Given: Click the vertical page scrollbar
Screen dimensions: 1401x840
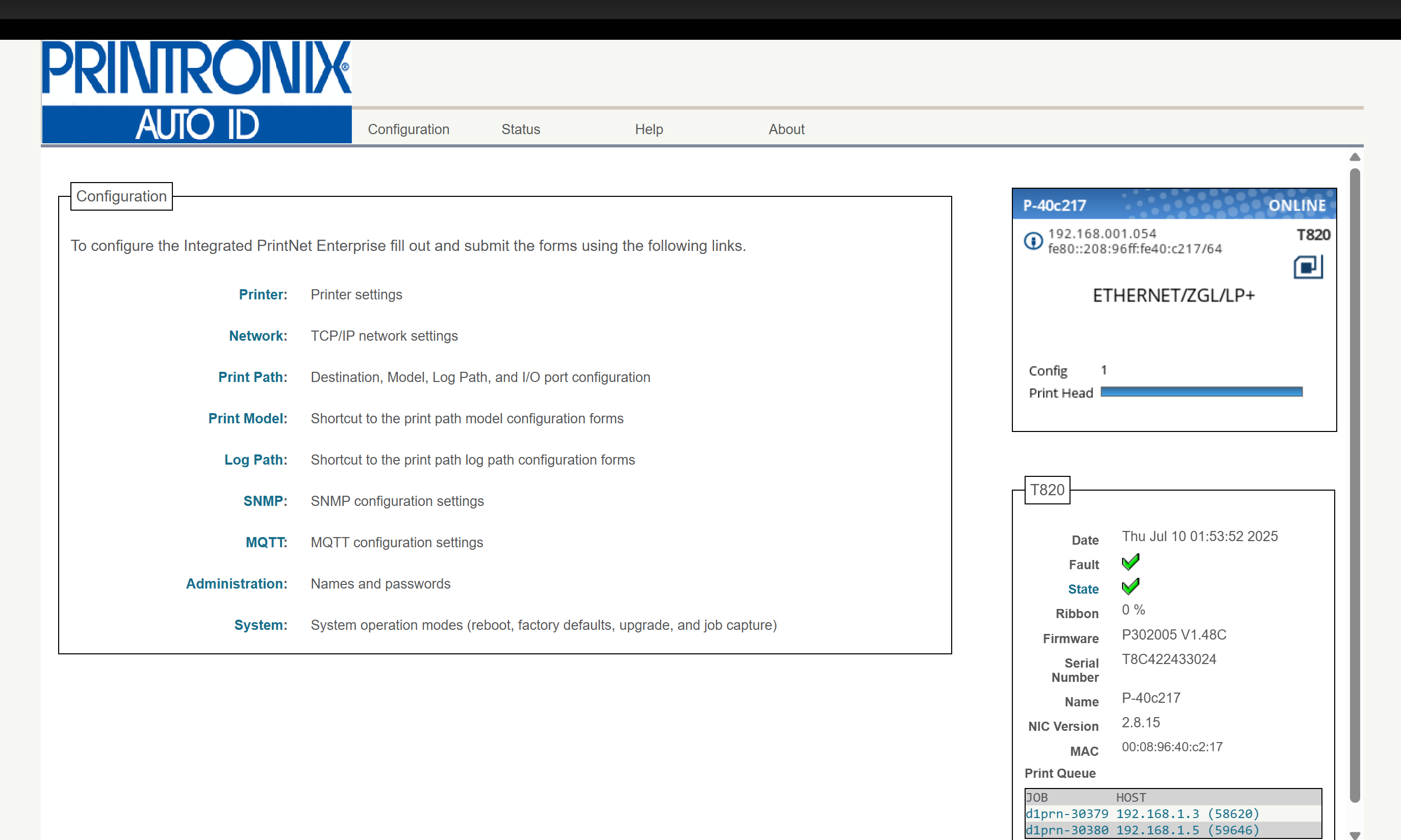Looking at the screenshot, I should coord(1355,485).
